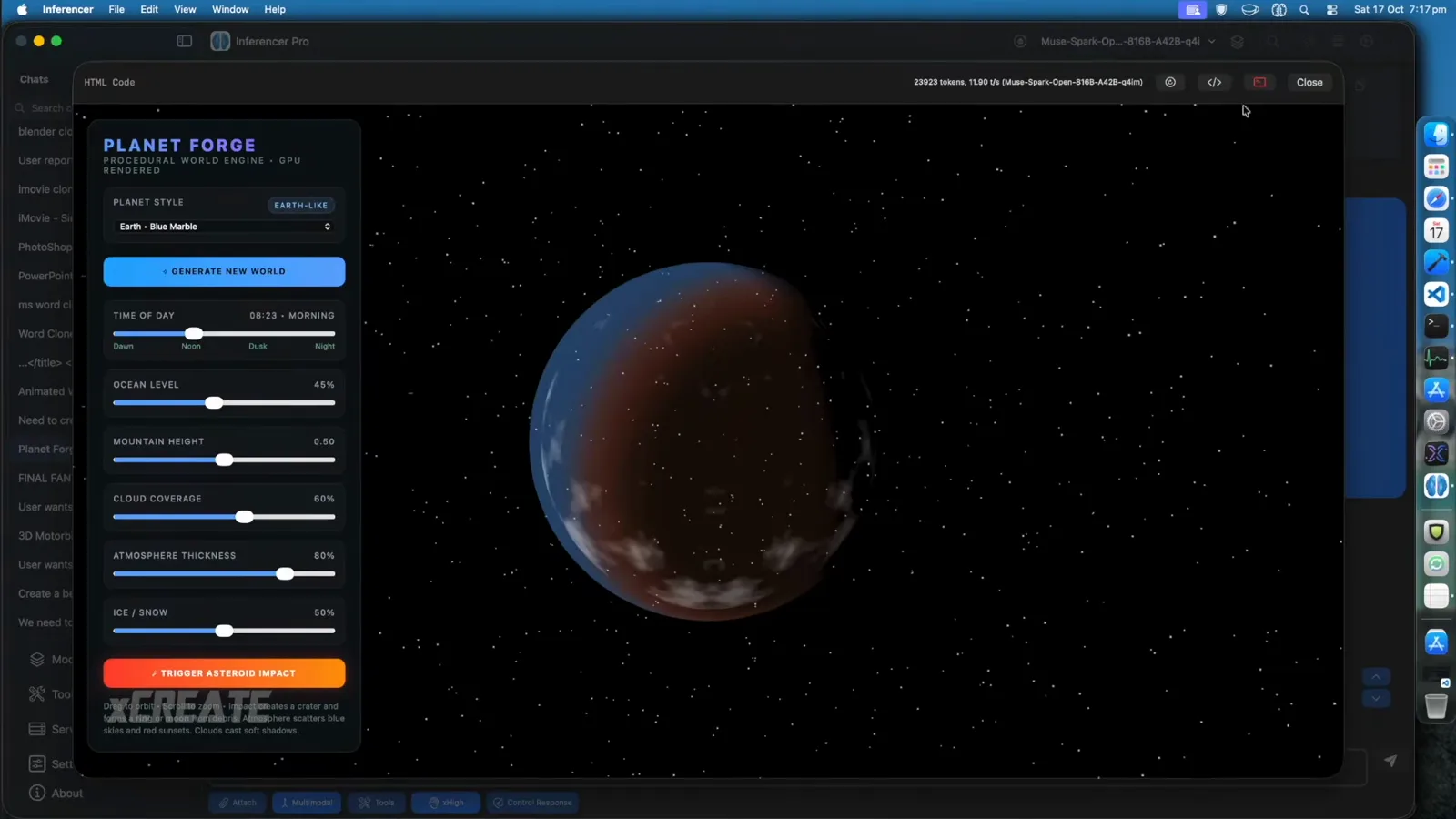The height and width of the screenshot is (819, 1456).
Task: Expand the Muse-Spark model selector dropdown
Action: coord(1127,41)
